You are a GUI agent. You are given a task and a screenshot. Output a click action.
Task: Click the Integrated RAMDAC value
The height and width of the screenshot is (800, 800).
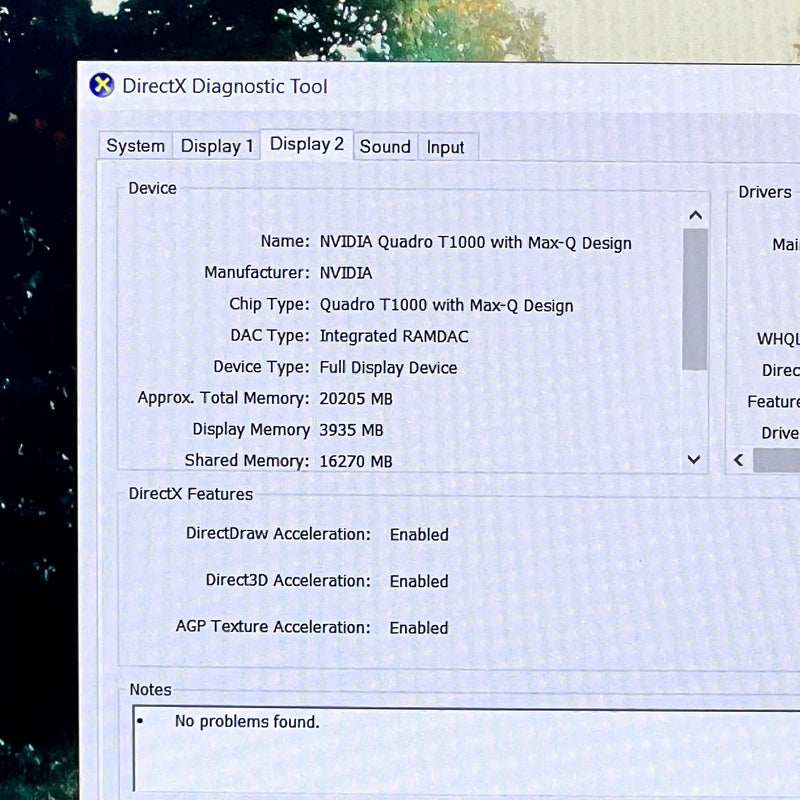tap(394, 336)
